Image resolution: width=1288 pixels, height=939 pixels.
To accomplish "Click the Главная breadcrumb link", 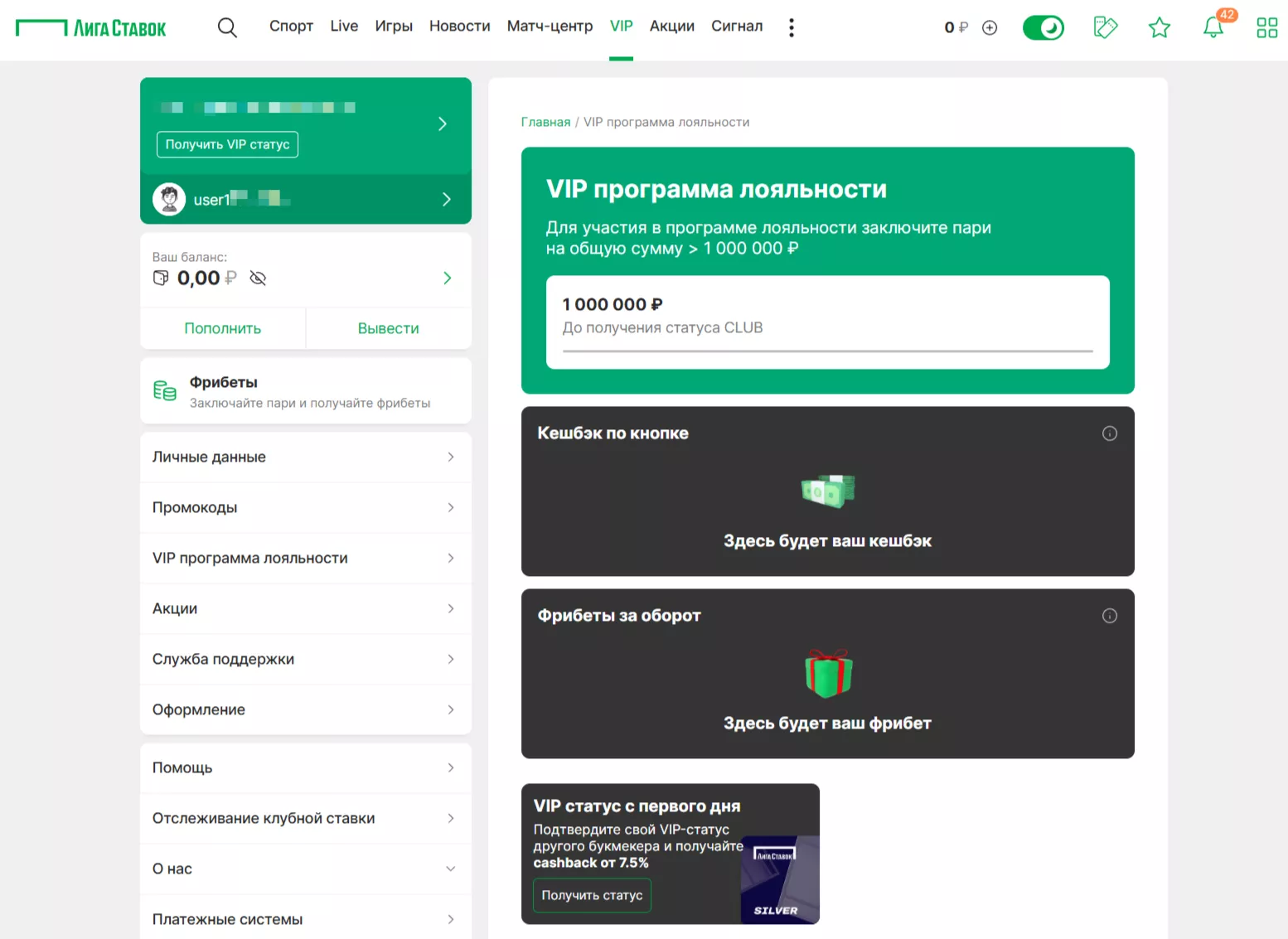I will (545, 122).
